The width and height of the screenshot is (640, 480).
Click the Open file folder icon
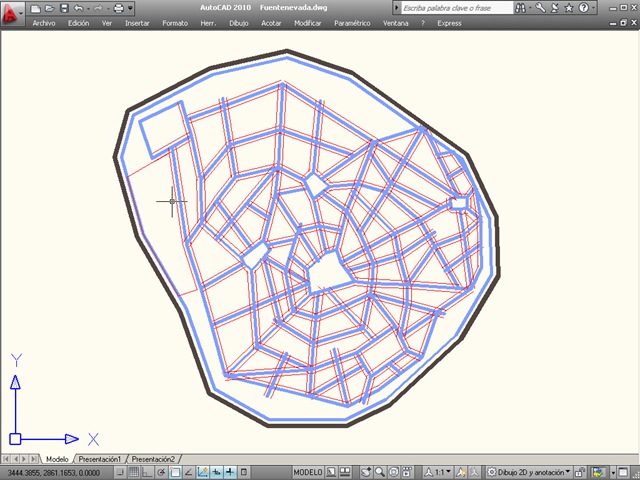(x=49, y=8)
